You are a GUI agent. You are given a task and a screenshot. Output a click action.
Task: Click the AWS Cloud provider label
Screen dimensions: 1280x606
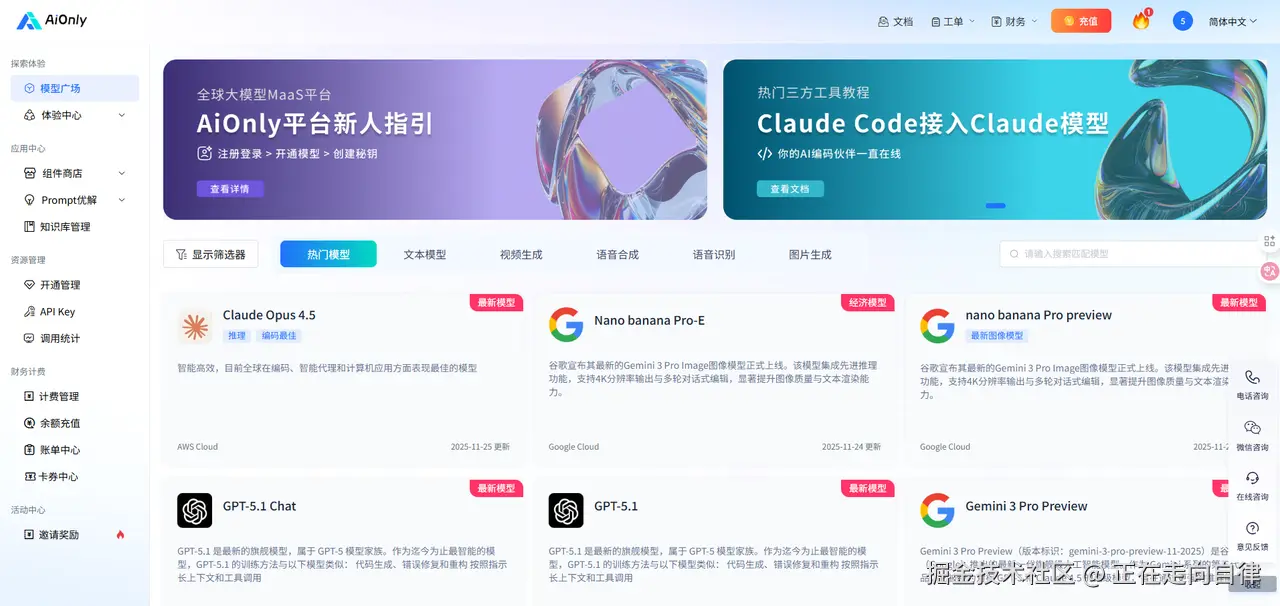tap(198, 447)
